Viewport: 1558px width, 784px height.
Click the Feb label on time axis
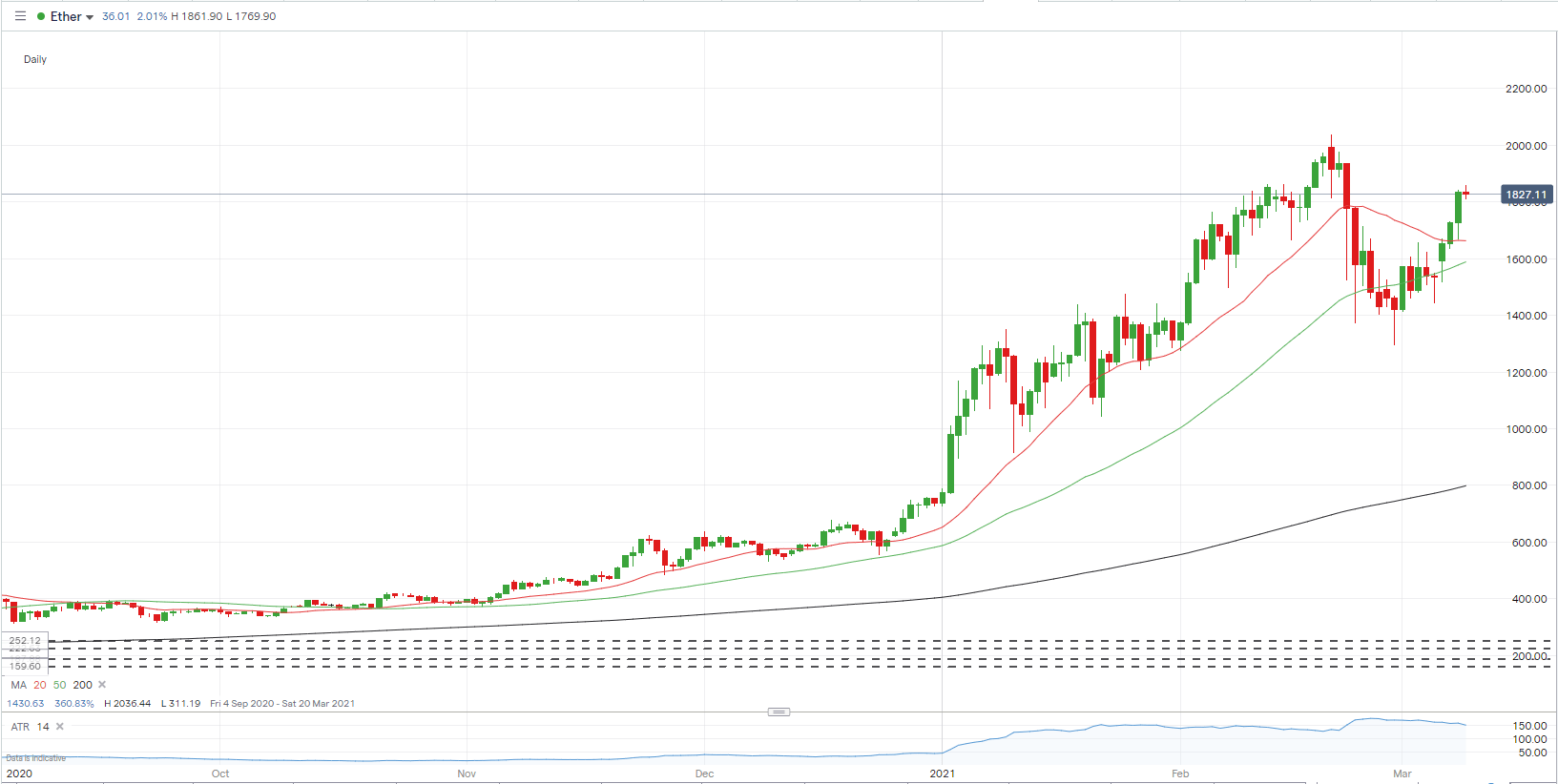(x=1180, y=774)
